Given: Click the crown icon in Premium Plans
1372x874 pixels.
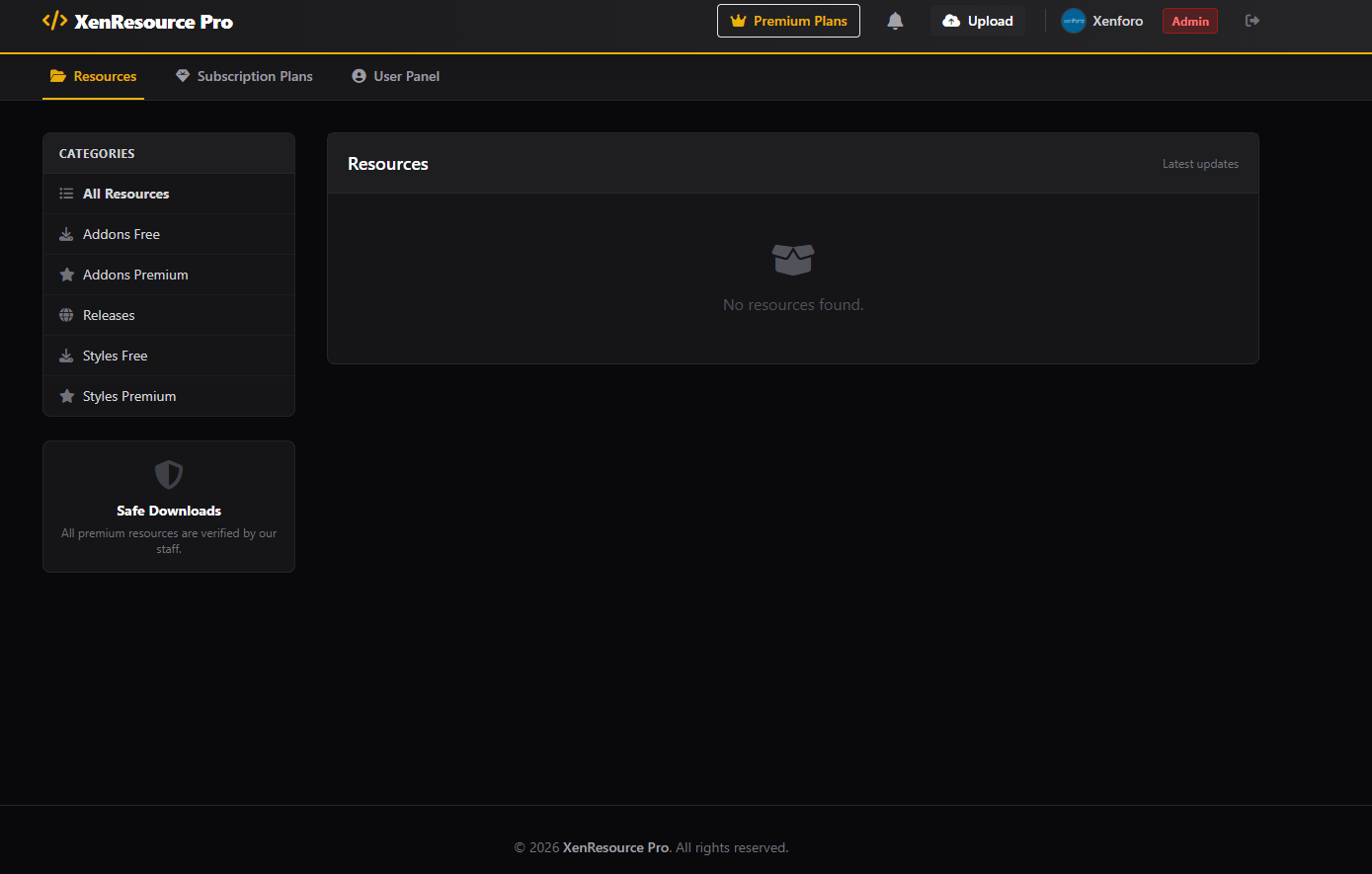Looking at the screenshot, I should [738, 21].
